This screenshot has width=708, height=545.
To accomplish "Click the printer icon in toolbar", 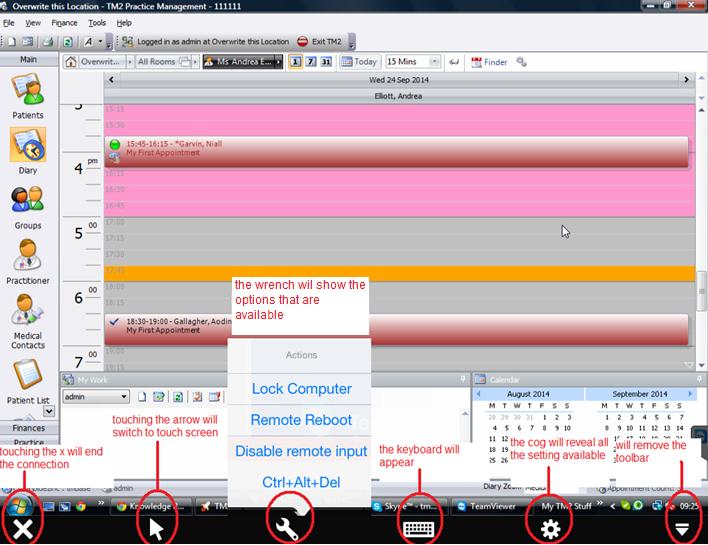I will pyautogui.click(x=47, y=42).
